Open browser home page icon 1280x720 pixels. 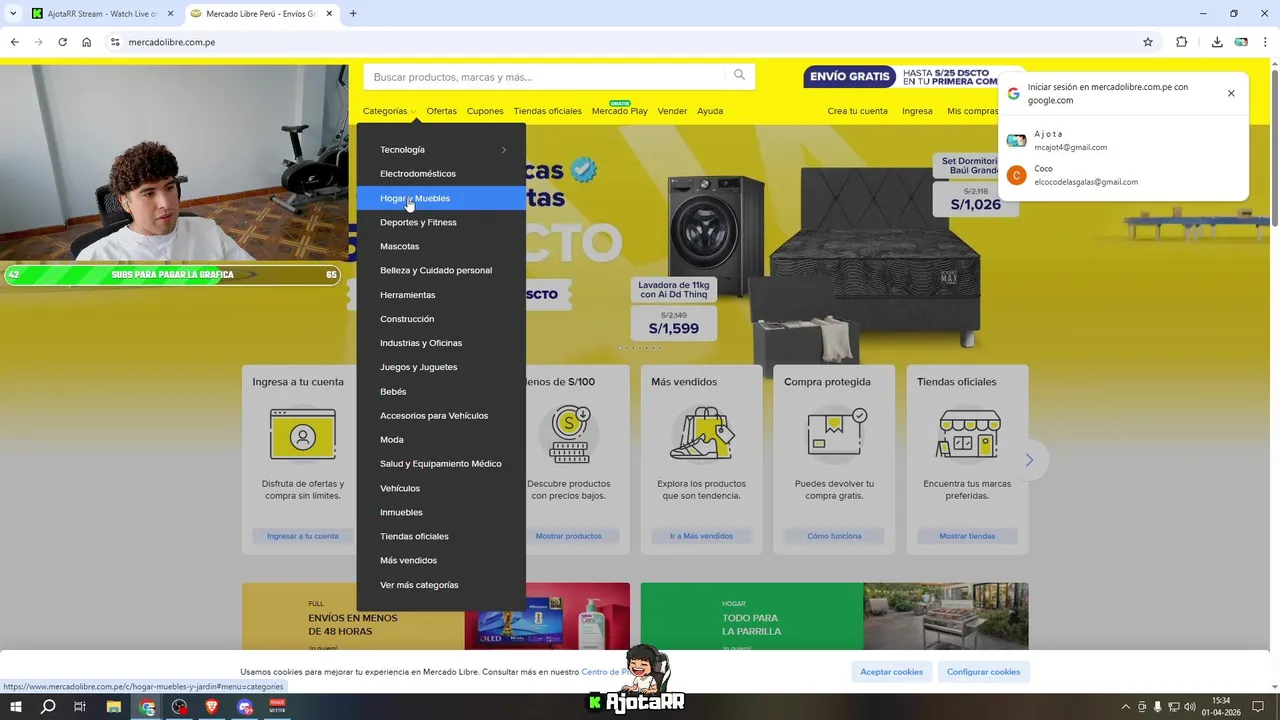(x=87, y=42)
